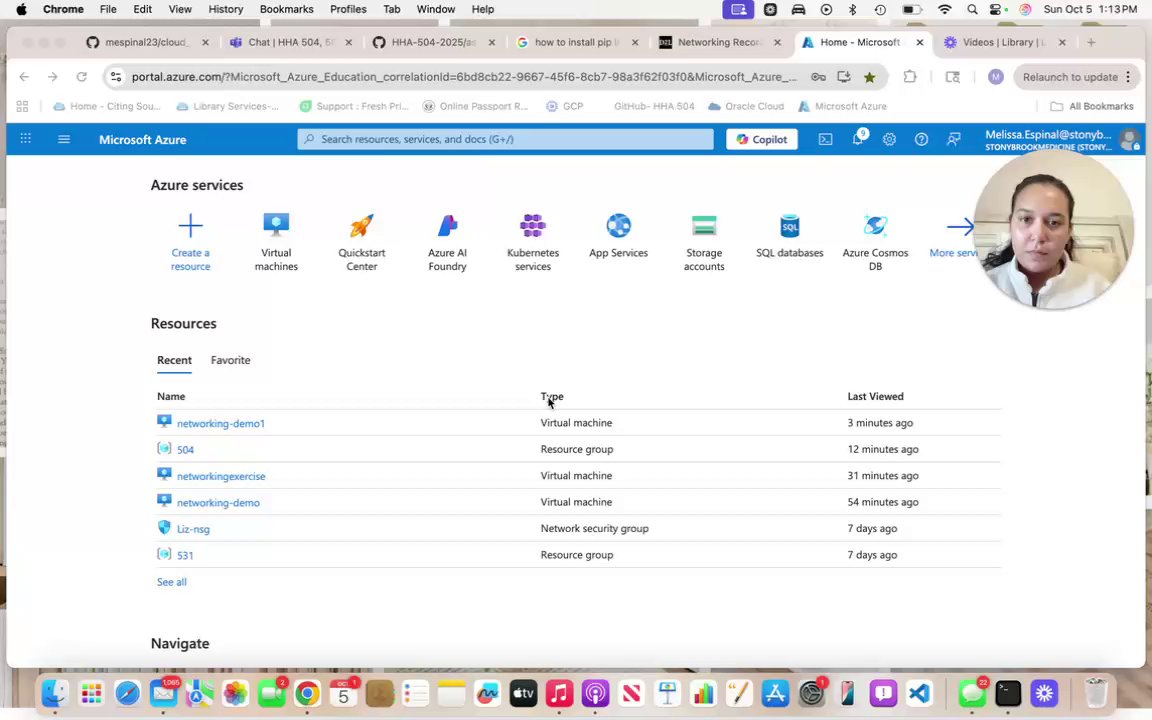
Task: Open networking-demo virtual machine link
Action: tap(218, 503)
